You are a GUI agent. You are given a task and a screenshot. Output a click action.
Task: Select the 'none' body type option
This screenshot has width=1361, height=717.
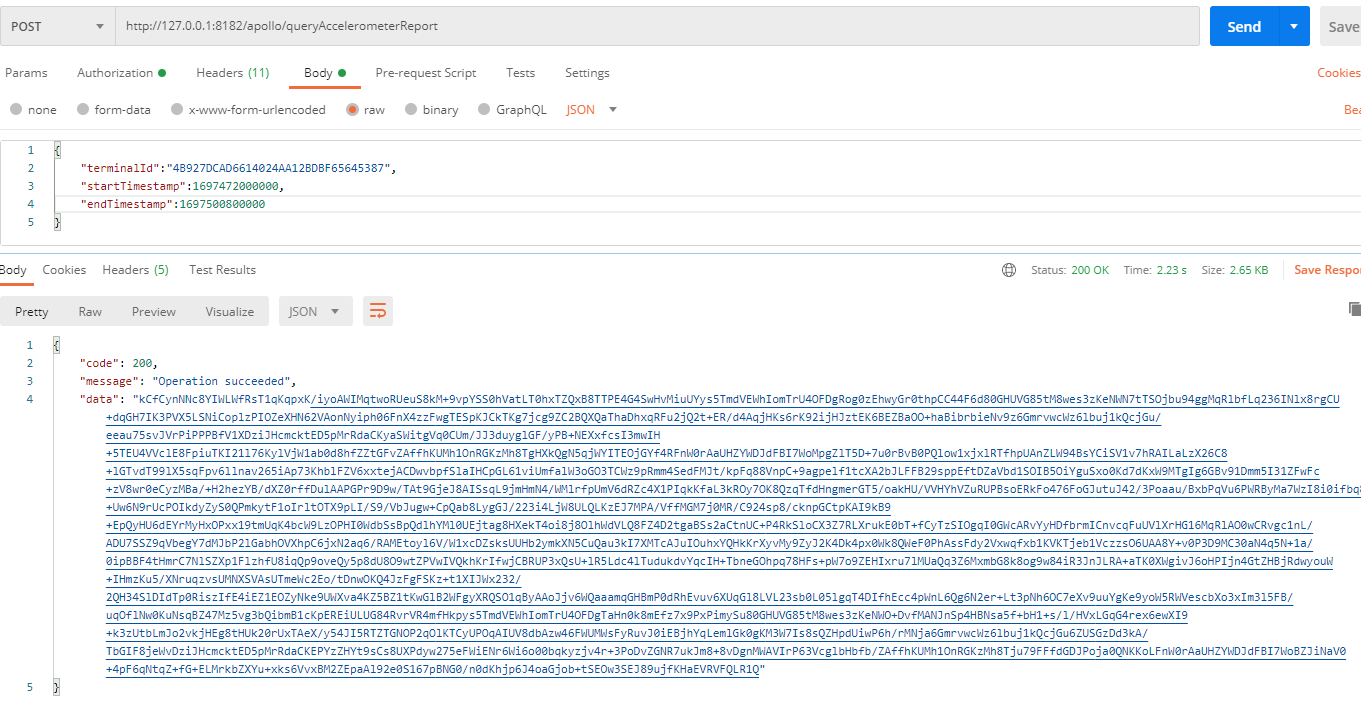click(16, 110)
